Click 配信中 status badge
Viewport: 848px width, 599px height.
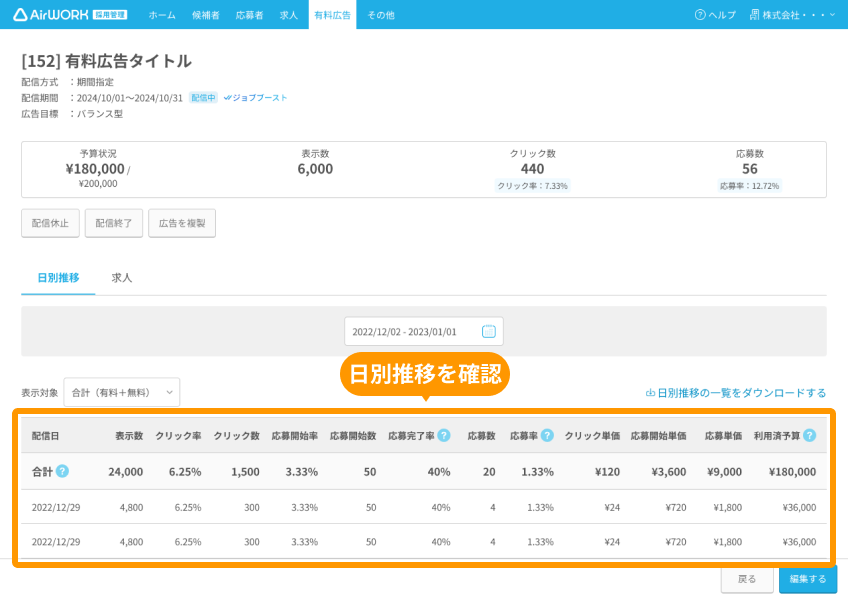203,98
